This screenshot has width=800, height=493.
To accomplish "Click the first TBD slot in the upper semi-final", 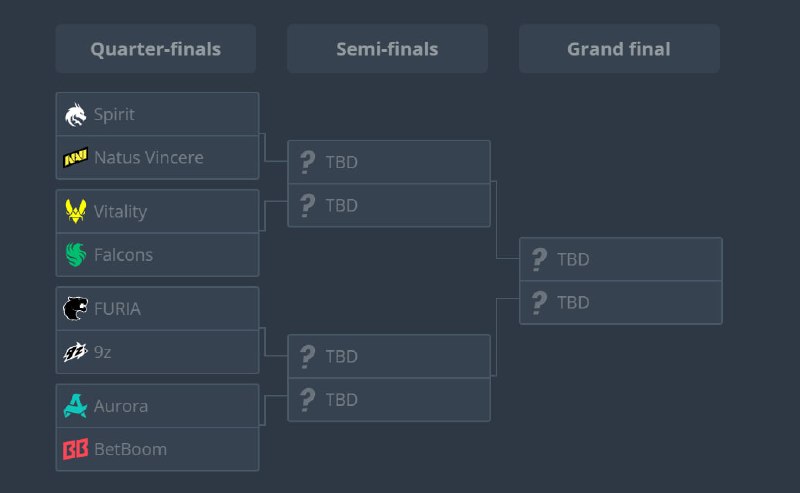I will pyautogui.click(x=389, y=162).
